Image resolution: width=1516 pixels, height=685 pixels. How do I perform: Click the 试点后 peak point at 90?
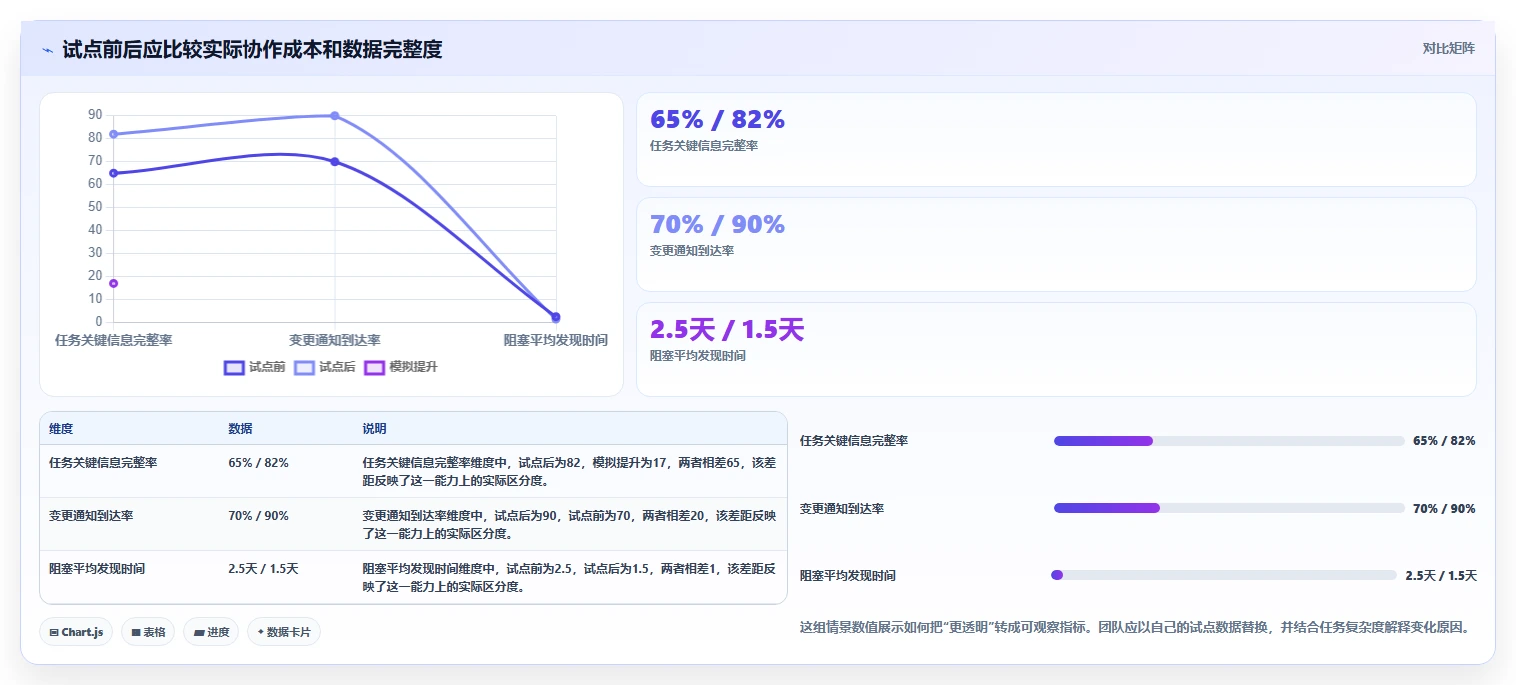[334, 115]
